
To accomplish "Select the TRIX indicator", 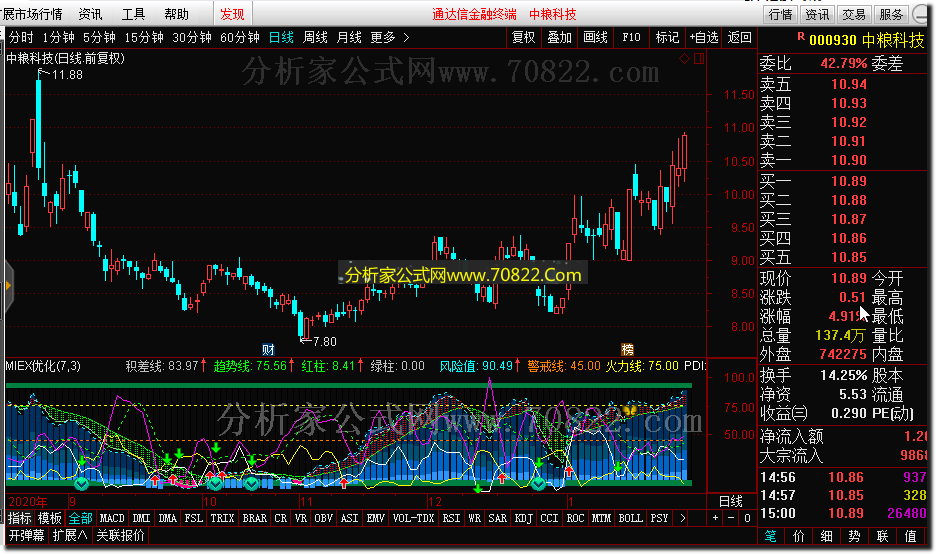I will [222, 518].
